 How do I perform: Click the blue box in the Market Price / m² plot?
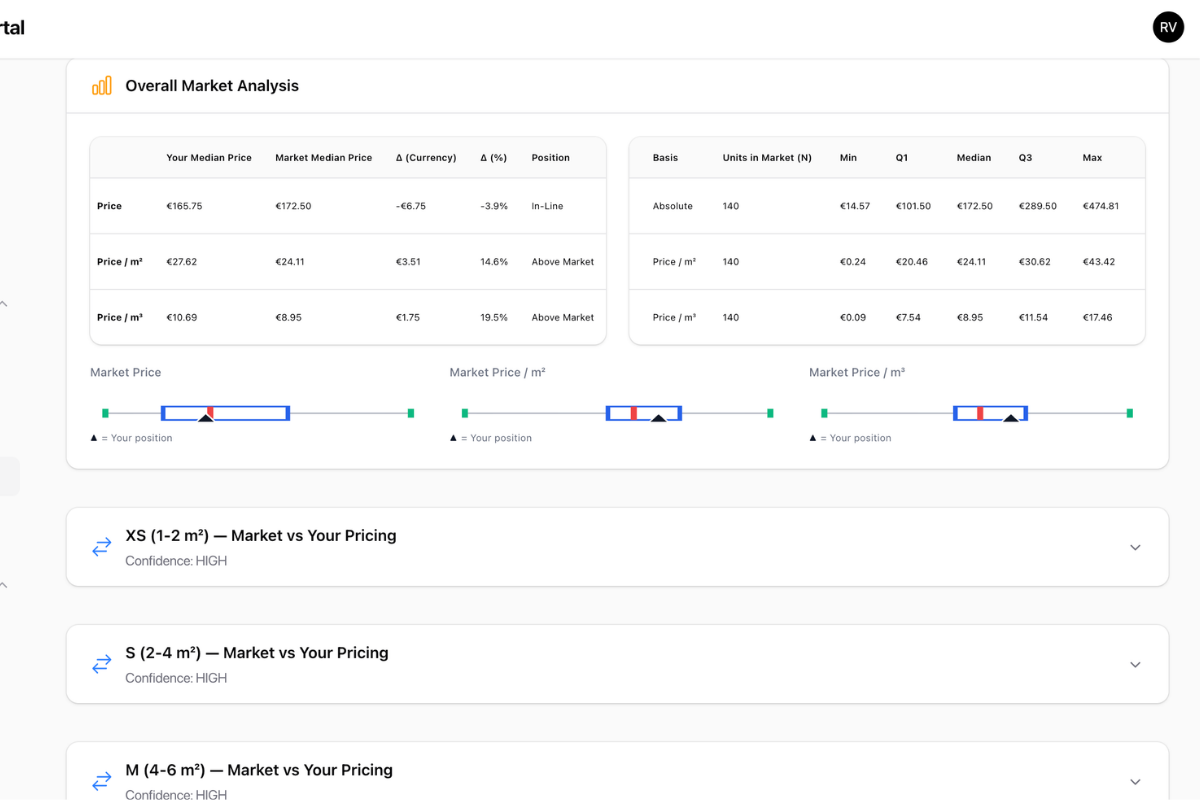coord(643,412)
